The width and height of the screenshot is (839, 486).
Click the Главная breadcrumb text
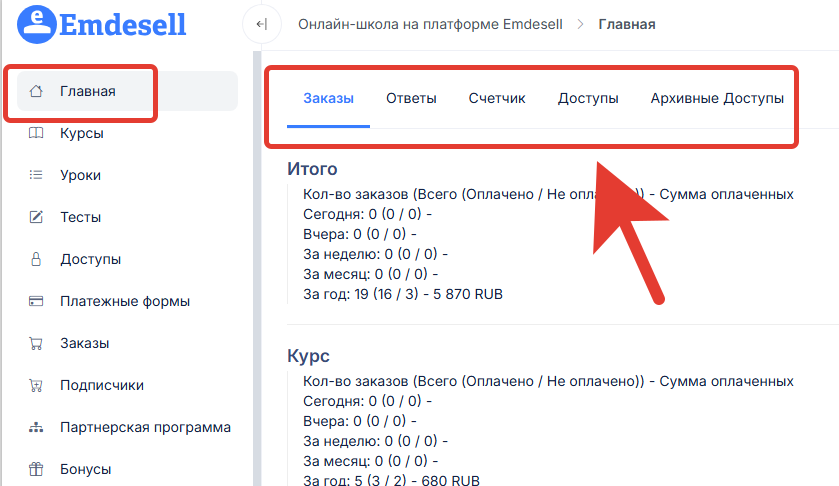pos(627,24)
